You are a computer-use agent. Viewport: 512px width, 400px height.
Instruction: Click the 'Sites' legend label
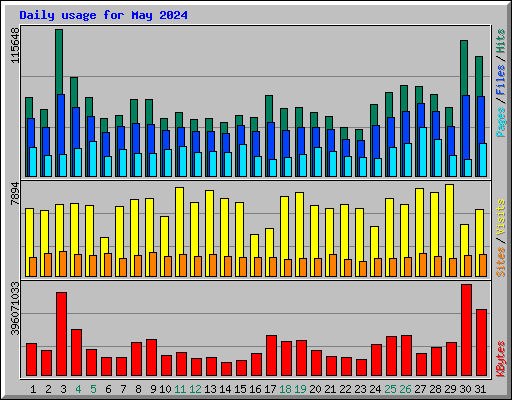[x=501, y=262]
